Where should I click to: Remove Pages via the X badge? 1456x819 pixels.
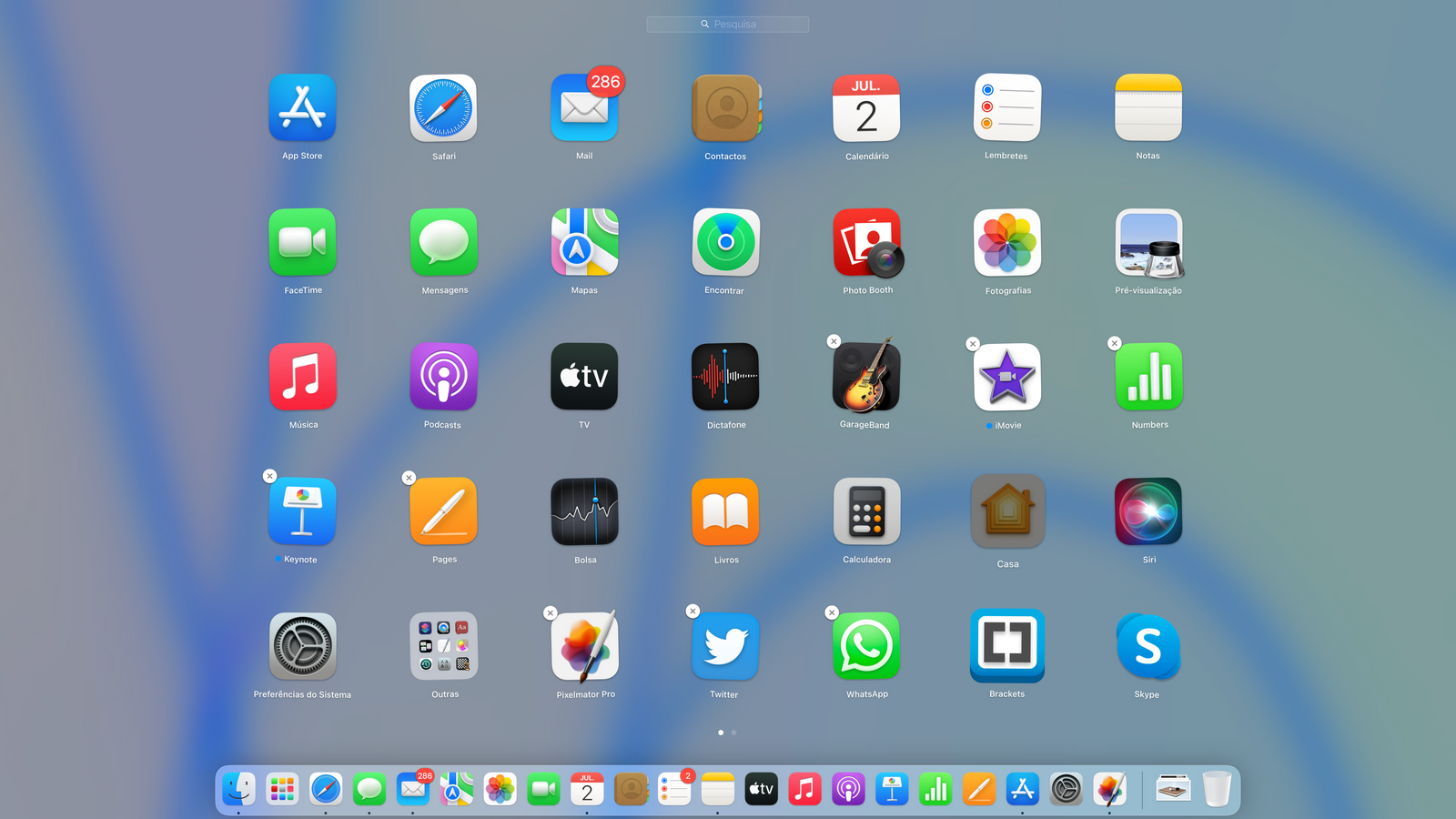click(409, 478)
